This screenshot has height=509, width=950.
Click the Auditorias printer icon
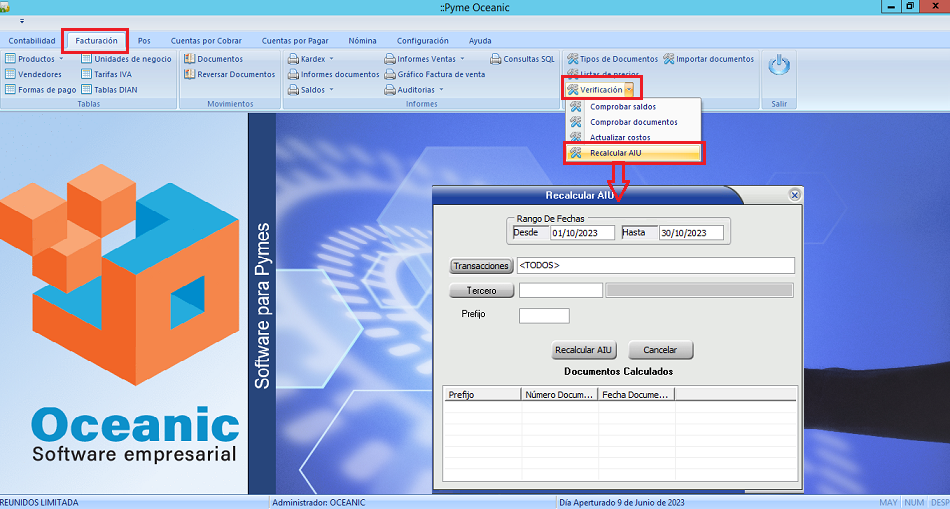click(390, 90)
